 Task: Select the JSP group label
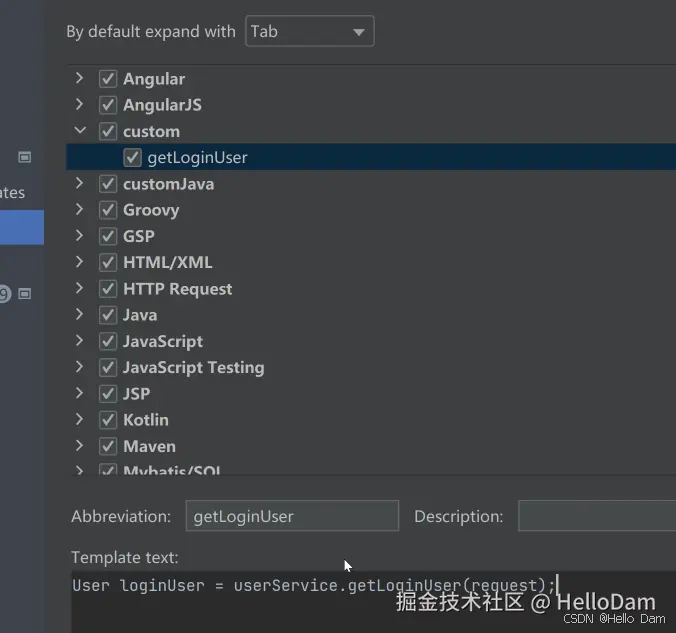[x=137, y=394]
